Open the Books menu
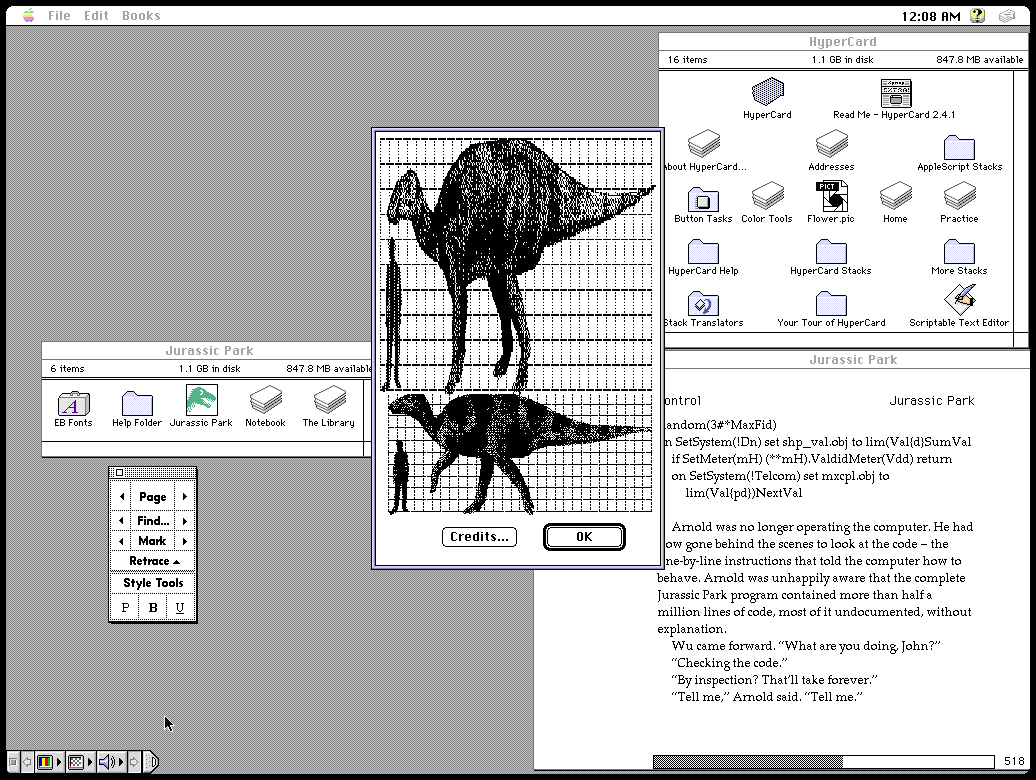1036x780 pixels. coord(141,16)
